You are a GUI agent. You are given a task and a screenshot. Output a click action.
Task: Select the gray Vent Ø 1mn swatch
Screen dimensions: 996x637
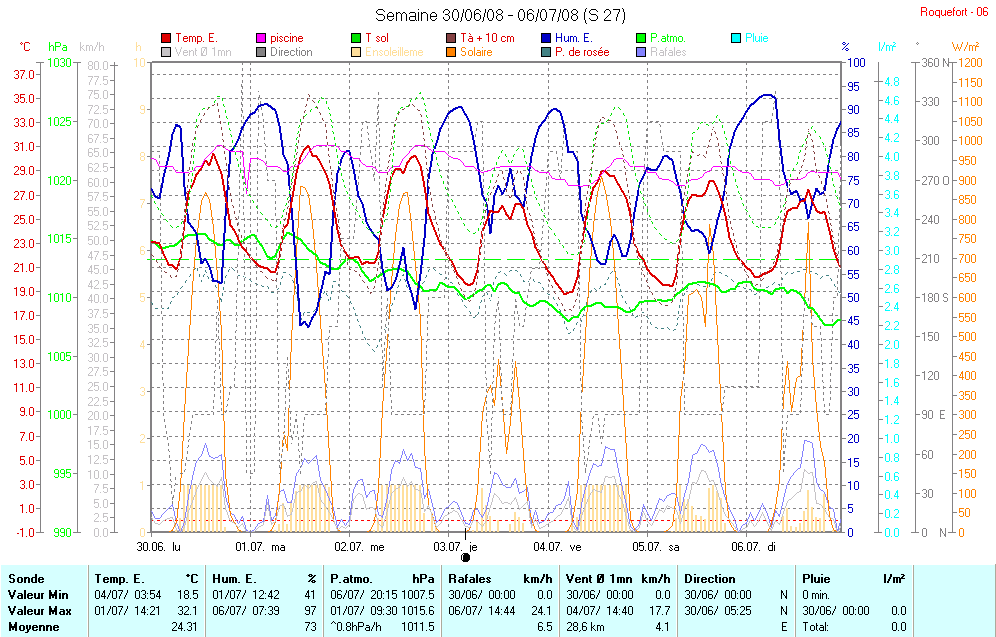point(166,52)
